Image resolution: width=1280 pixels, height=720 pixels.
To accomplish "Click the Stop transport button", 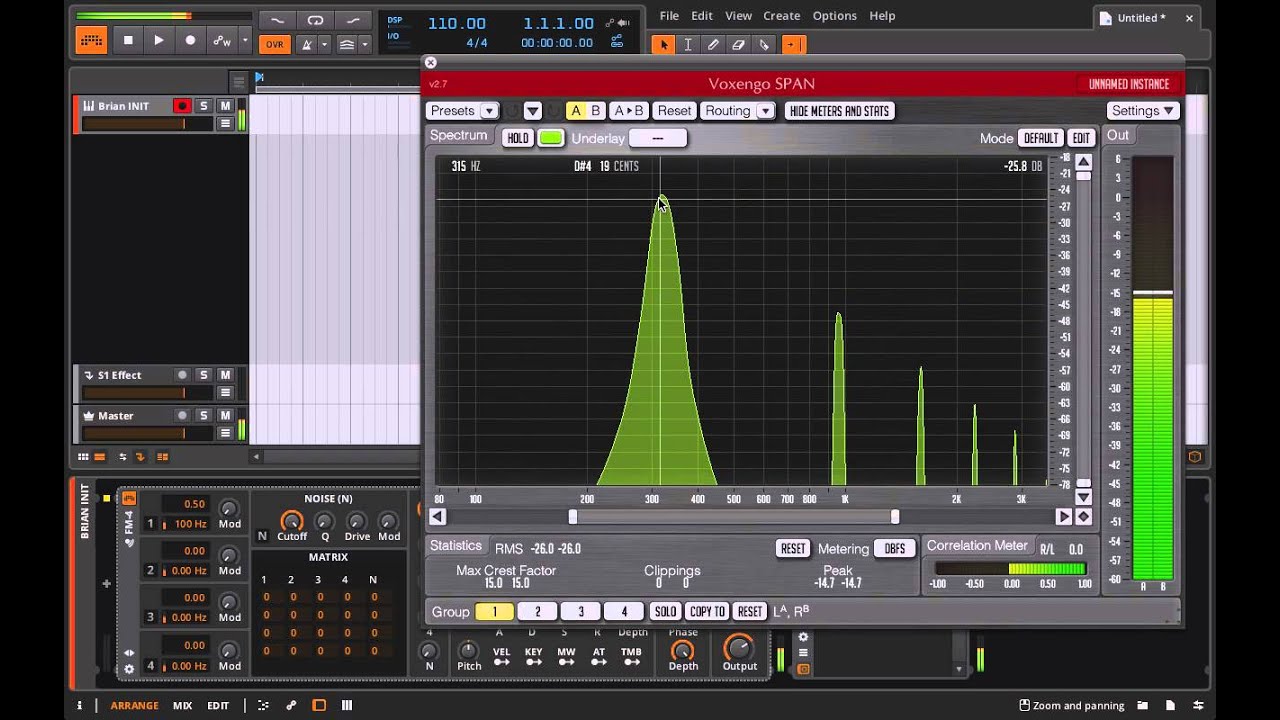I will coord(127,40).
